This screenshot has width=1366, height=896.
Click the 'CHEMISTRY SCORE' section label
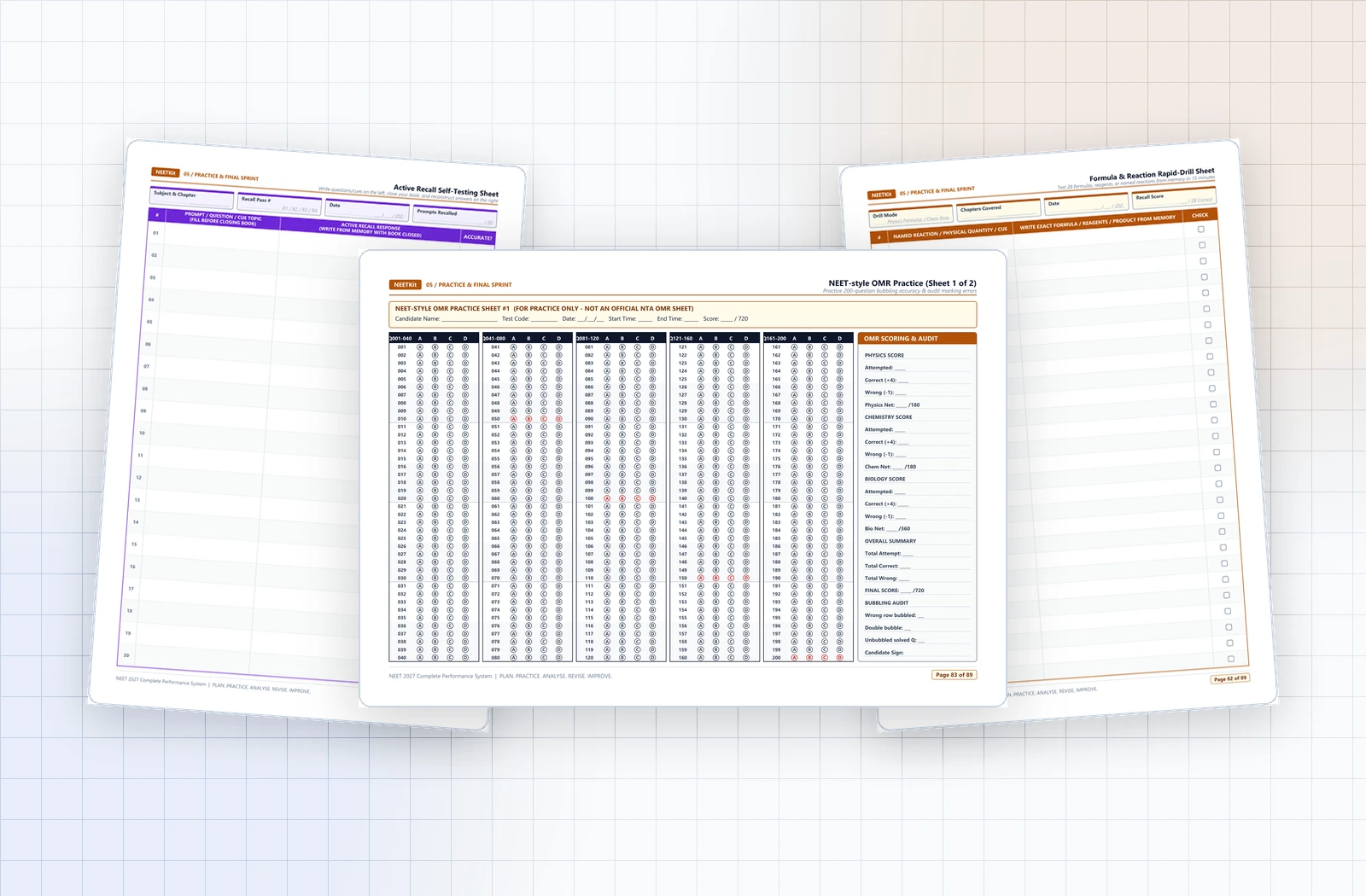click(888, 417)
